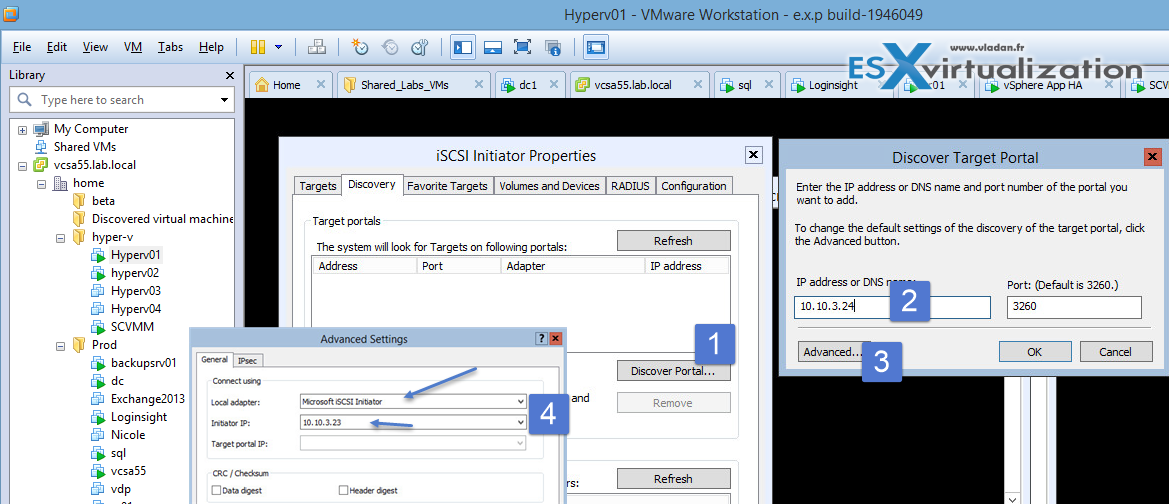Click Advanced in Discover Target Portal
This screenshot has width=1169, height=504.
tap(834, 352)
